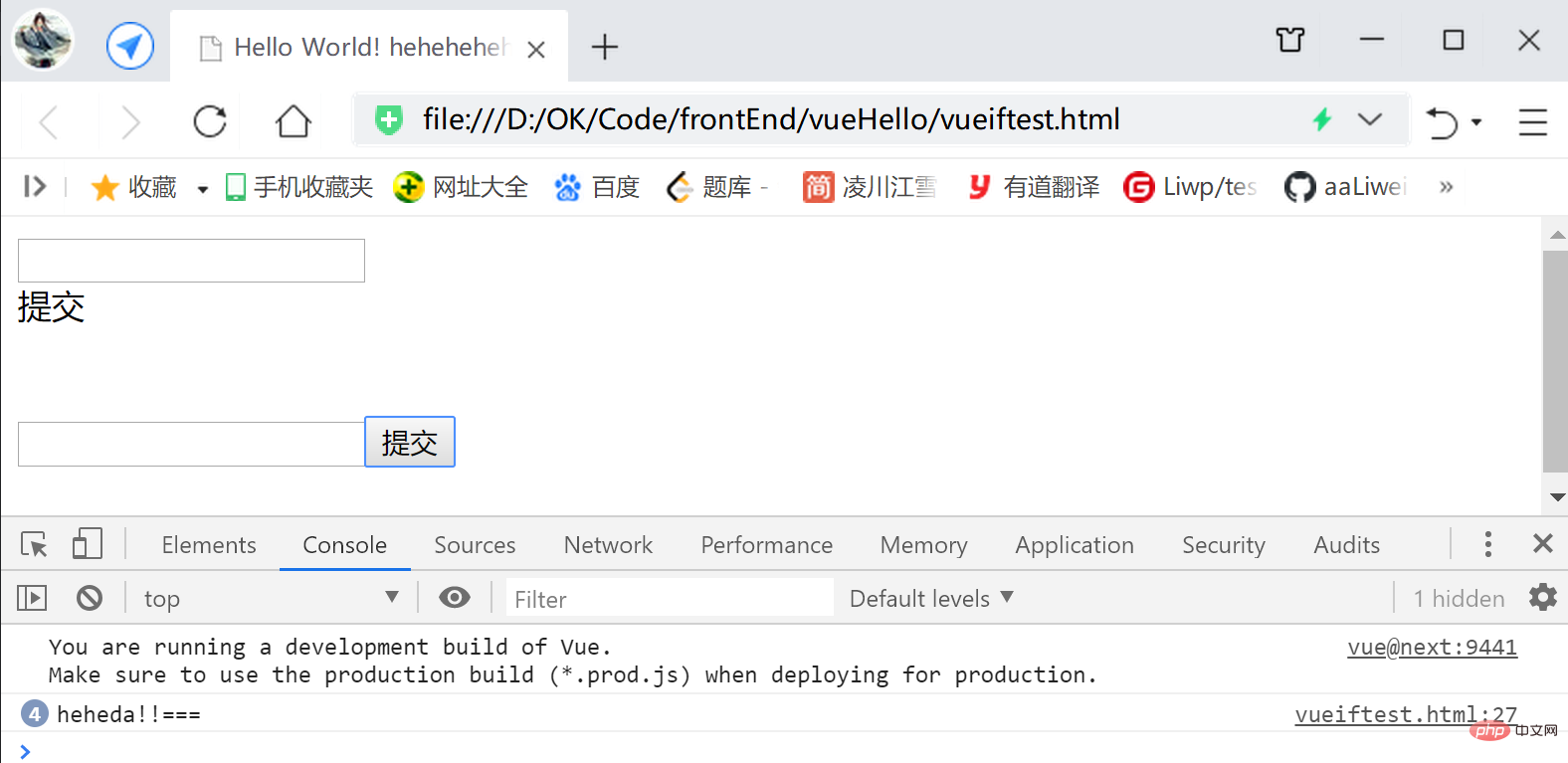Open the DevTools three-dot menu
This screenshot has height=763, width=1568.
(x=1487, y=543)
